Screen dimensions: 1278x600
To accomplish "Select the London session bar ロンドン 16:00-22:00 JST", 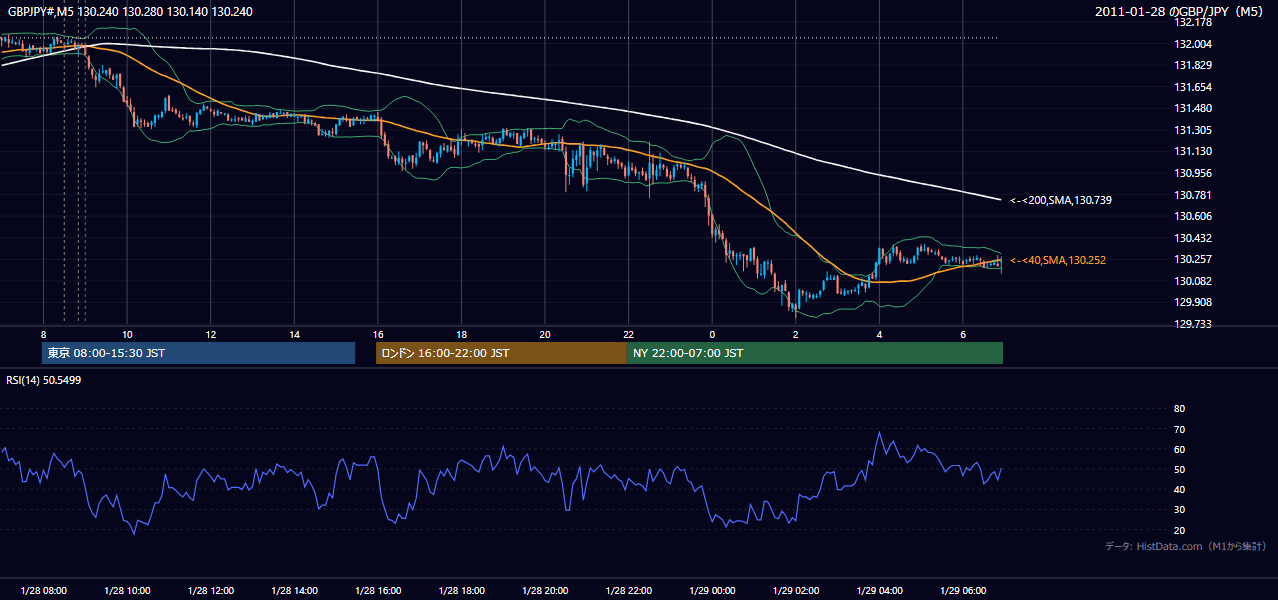I will pyautogui.click(x=501, y=353).
